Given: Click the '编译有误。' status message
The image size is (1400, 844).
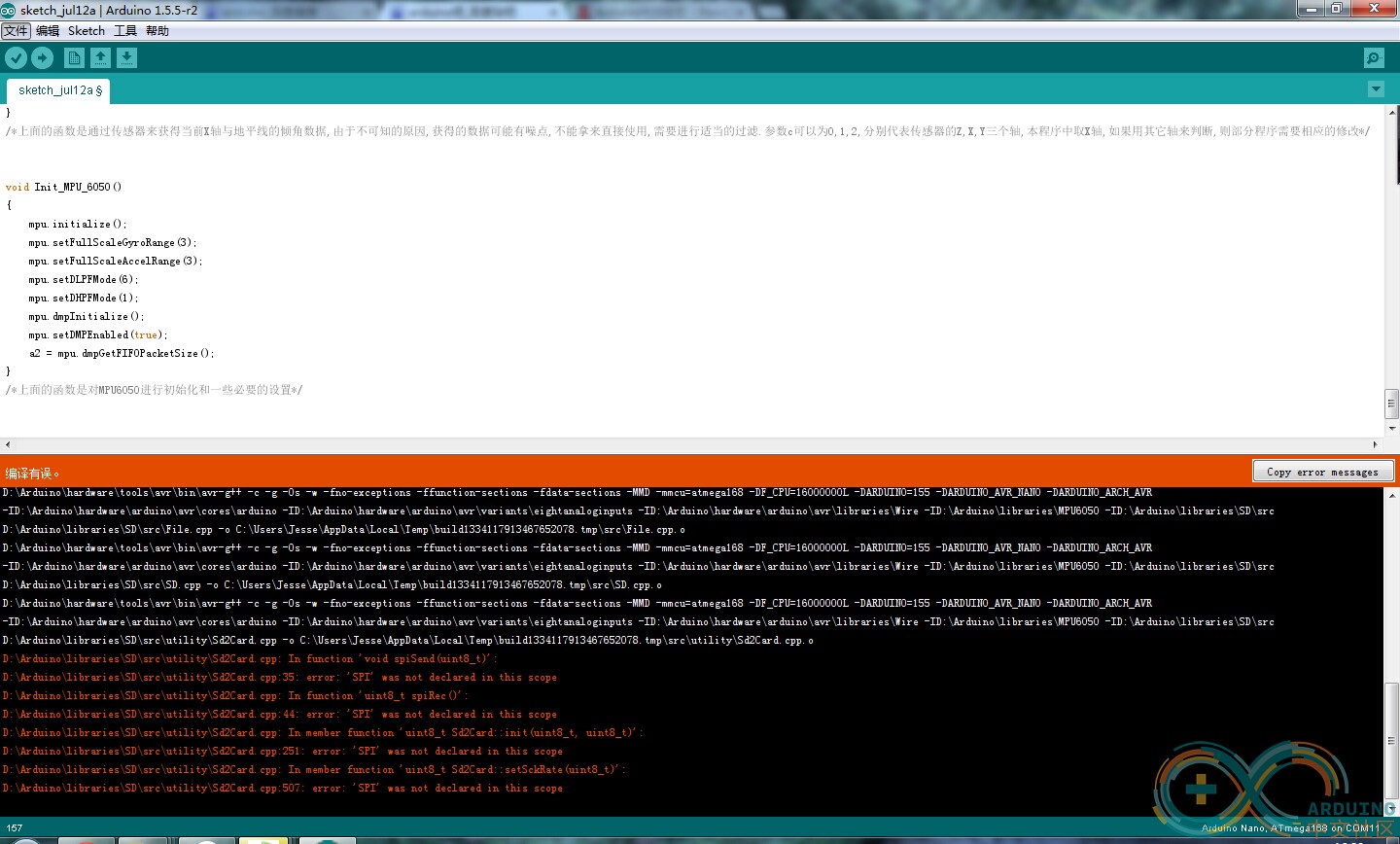Looking at the screenshot, I should click(x=33, y=474).
